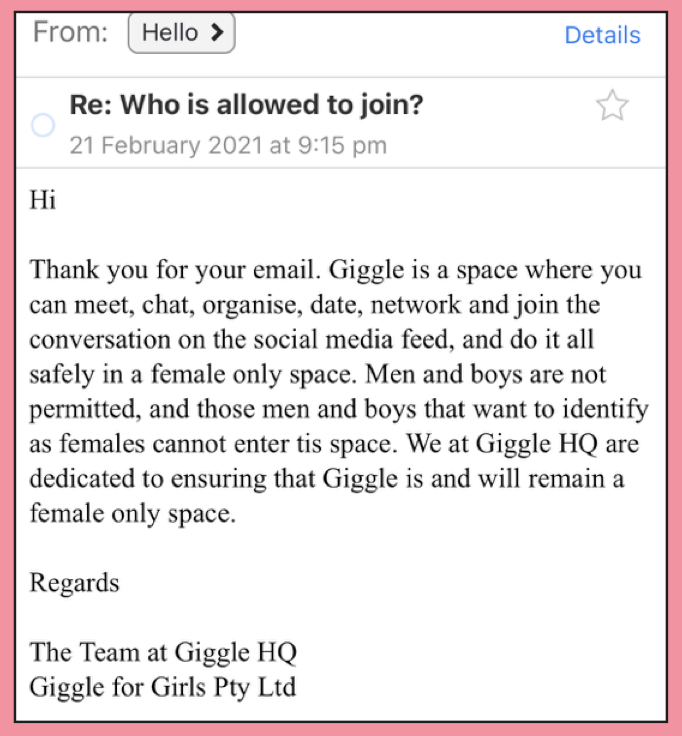Click the 'Regards' closing line

tap(74, 582)
